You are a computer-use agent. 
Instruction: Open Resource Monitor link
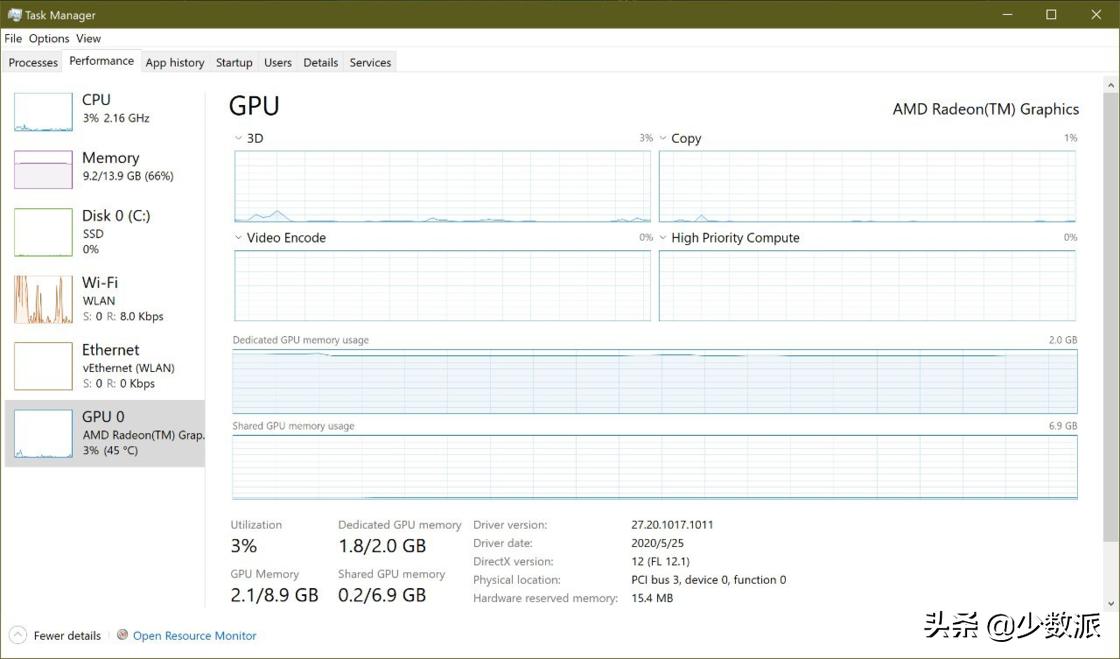point(194,635)
